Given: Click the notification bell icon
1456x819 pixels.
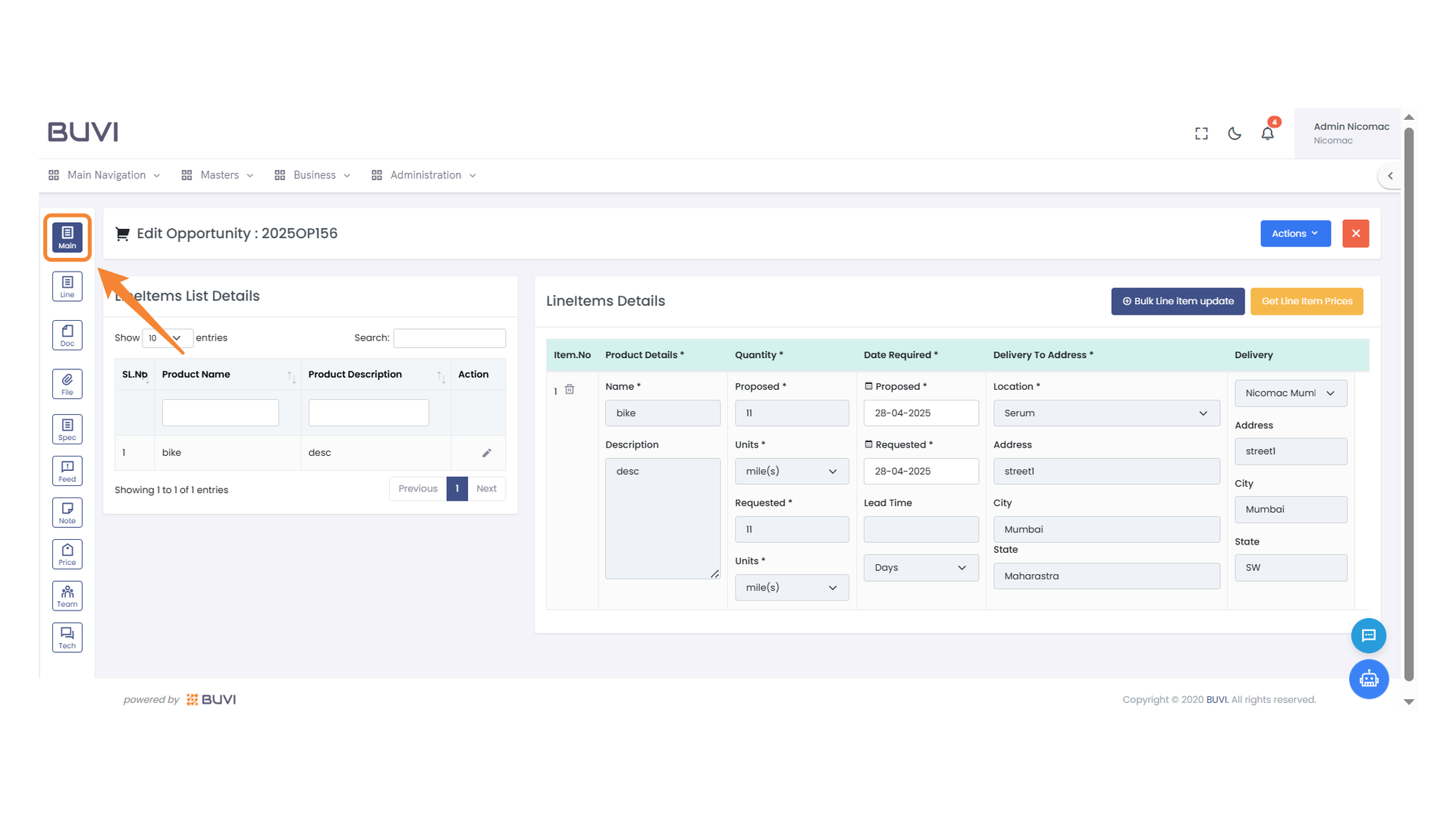Looking at the screenshot, I should click(x=1267, y=133).
